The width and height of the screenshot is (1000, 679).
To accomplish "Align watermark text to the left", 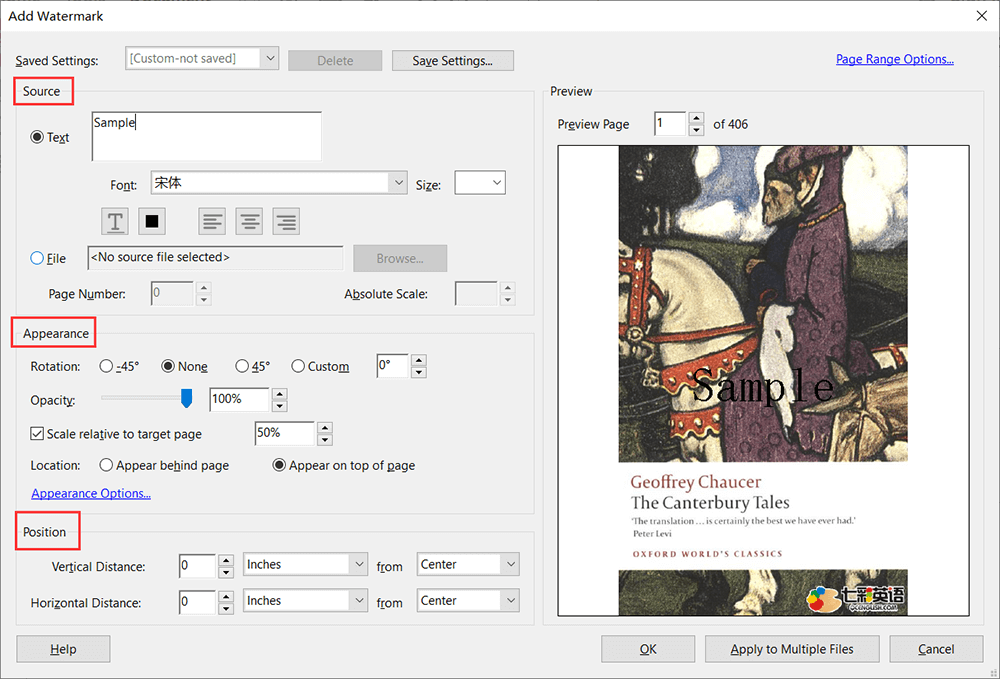I will point(212,221).
